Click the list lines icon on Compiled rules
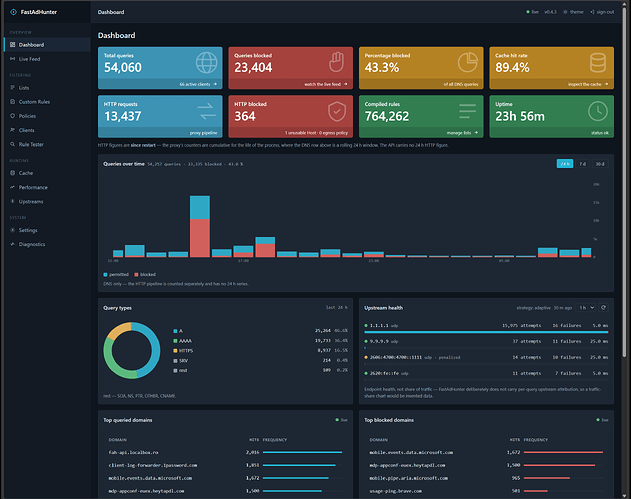This screenshot has height=499, width=631. [x=467, y=111]
